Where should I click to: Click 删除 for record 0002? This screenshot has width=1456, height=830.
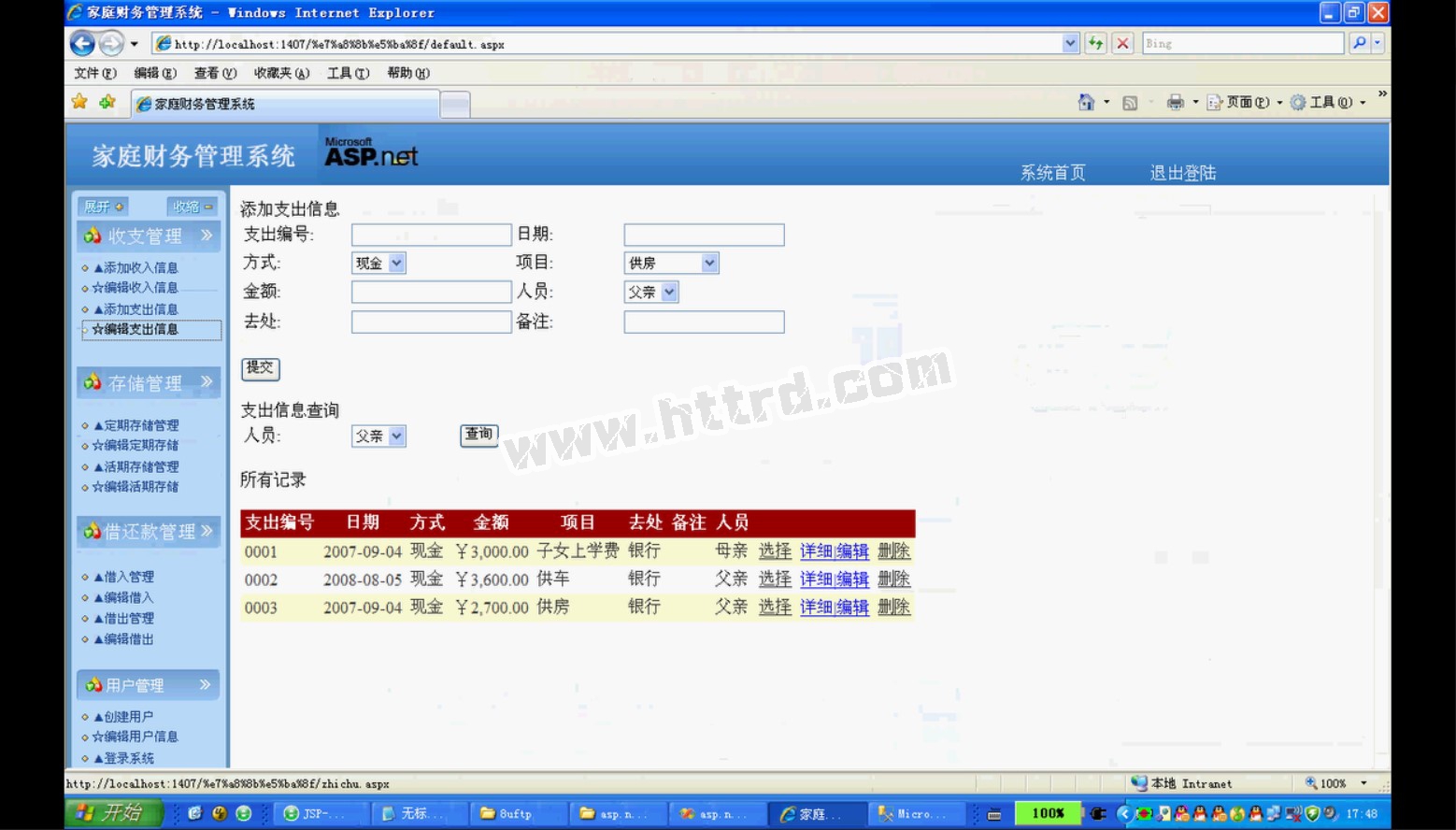pyautogui.click(x=893, y=580)
